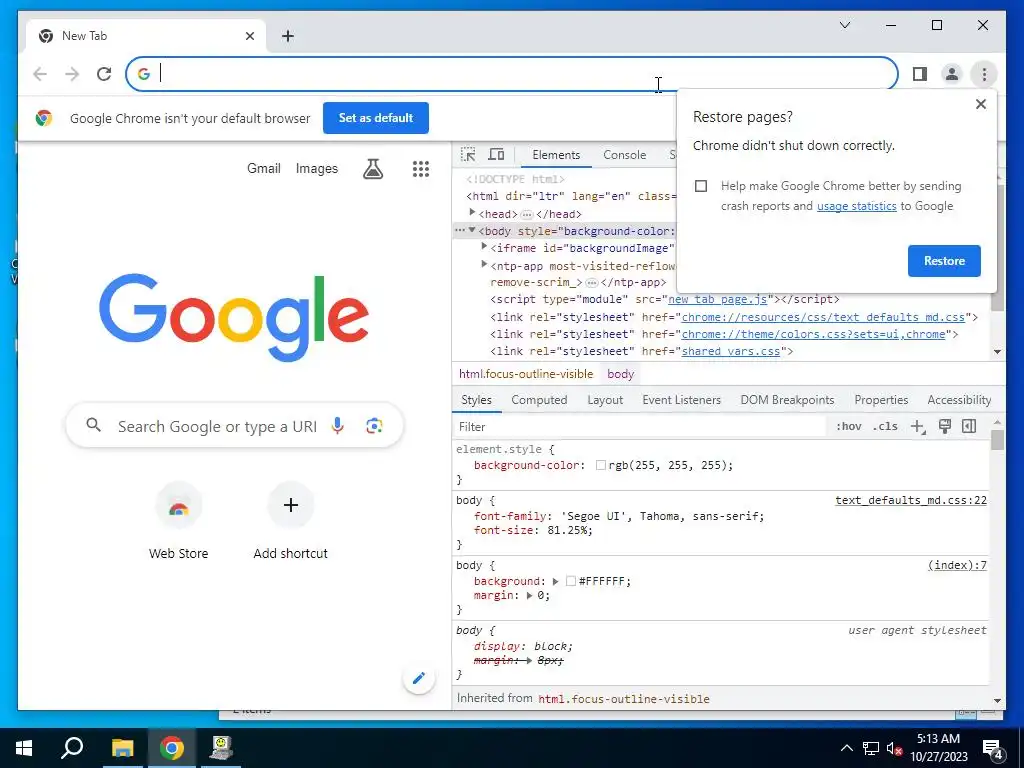Expand the iframe backgroundImage node
Image resolution: width=1024 pixels, height=768 pixels.
tap(484, 247)
